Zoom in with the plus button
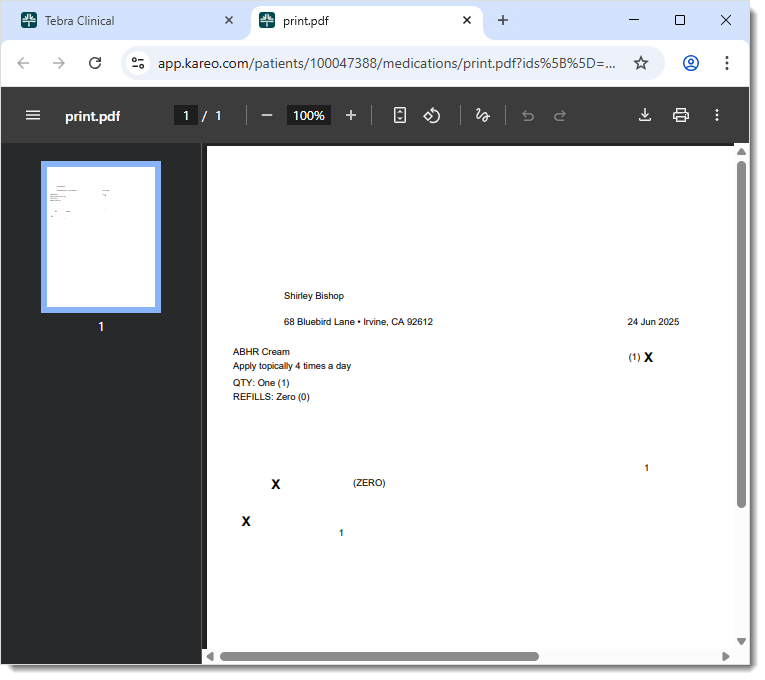This screenshot has height=680, width=765. point(353,116)
